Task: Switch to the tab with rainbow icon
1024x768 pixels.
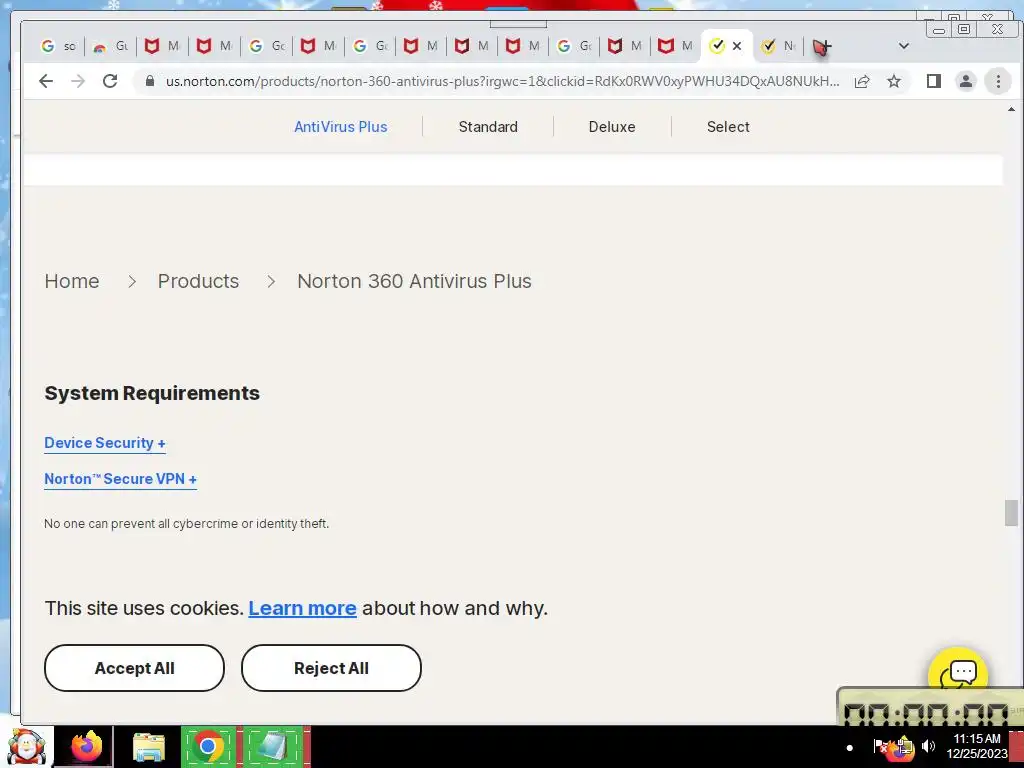Action: (x=110, y=46)
